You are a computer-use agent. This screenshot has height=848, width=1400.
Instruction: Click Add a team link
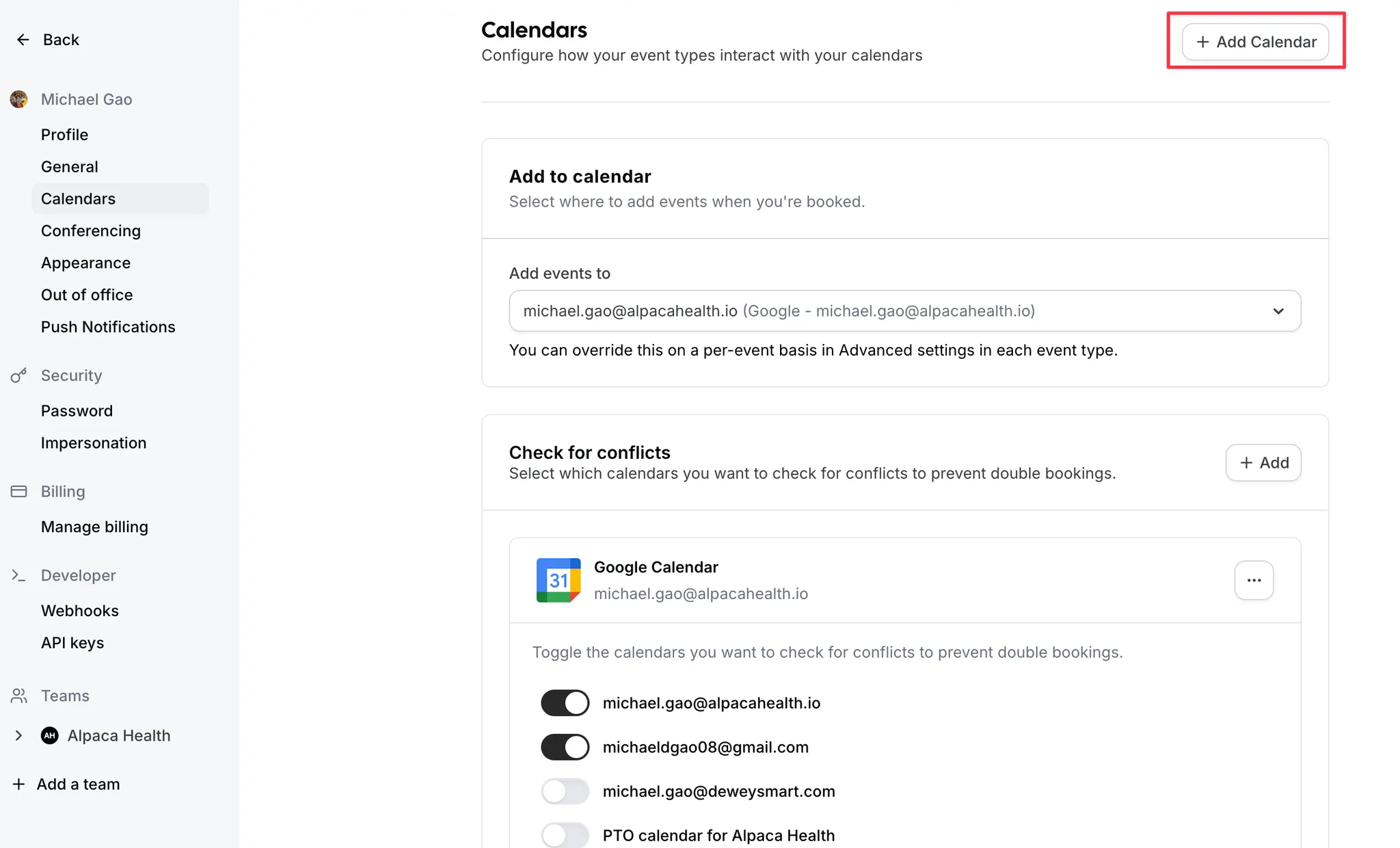tap(66, 784)
